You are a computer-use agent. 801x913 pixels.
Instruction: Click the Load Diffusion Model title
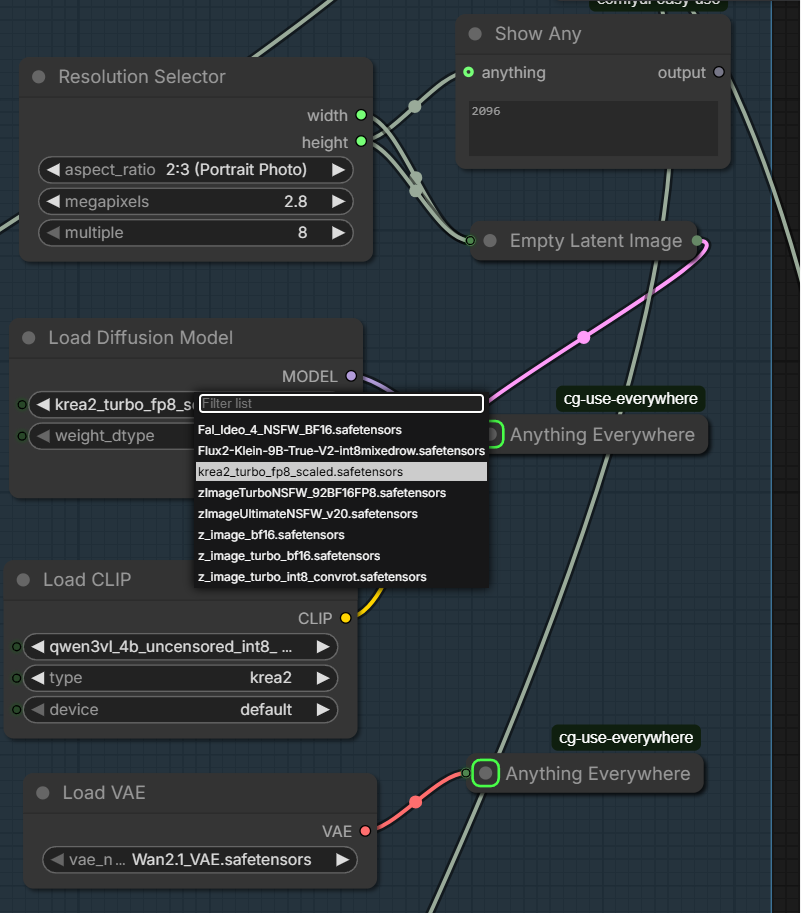141,338
